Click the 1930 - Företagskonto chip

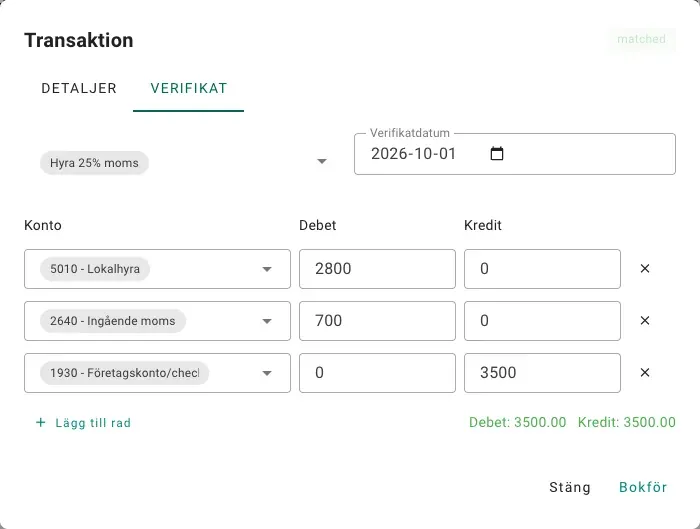[x=125, y=373]
